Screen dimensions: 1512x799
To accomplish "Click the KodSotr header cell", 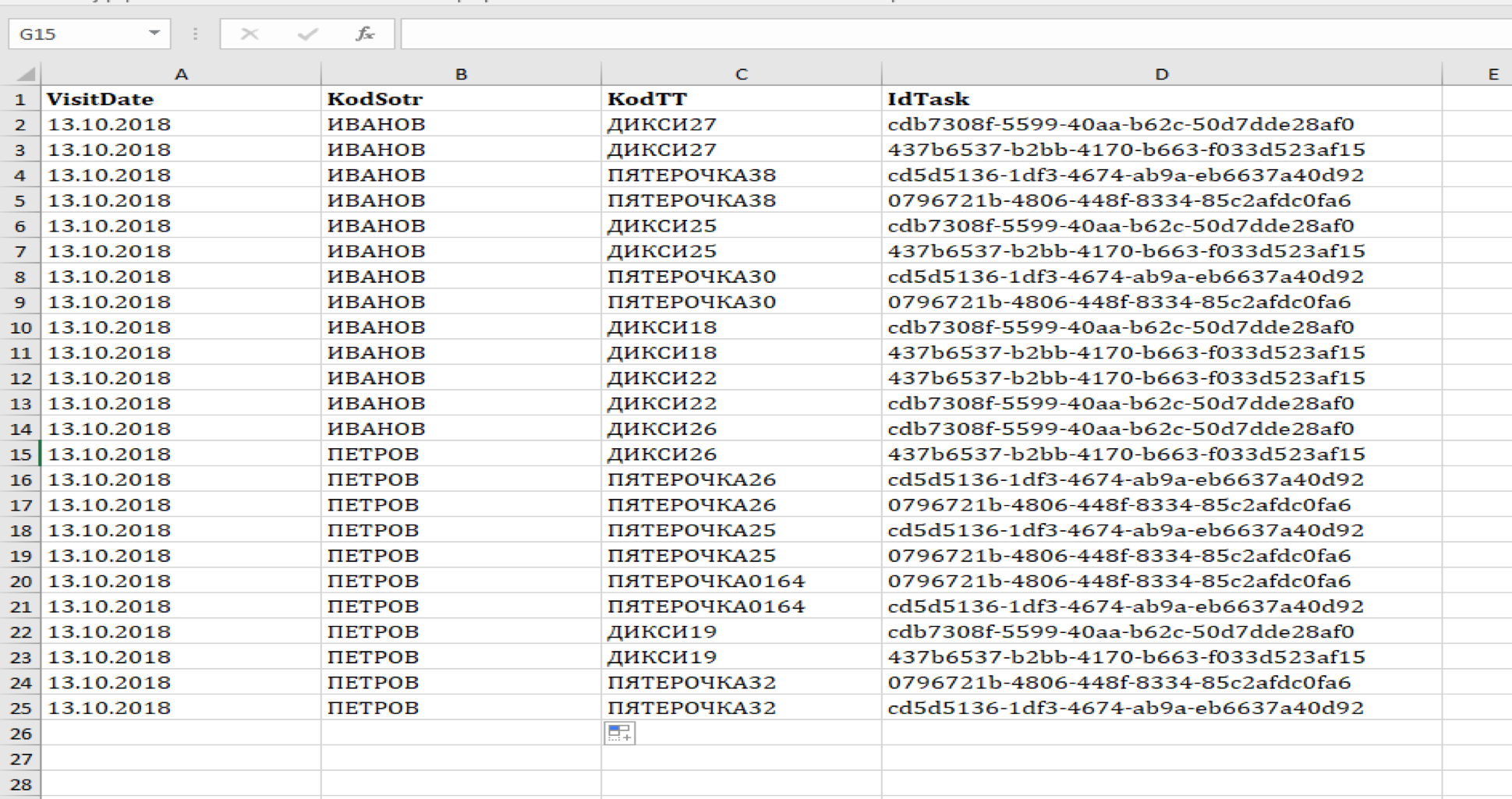I will coord(461,99).
